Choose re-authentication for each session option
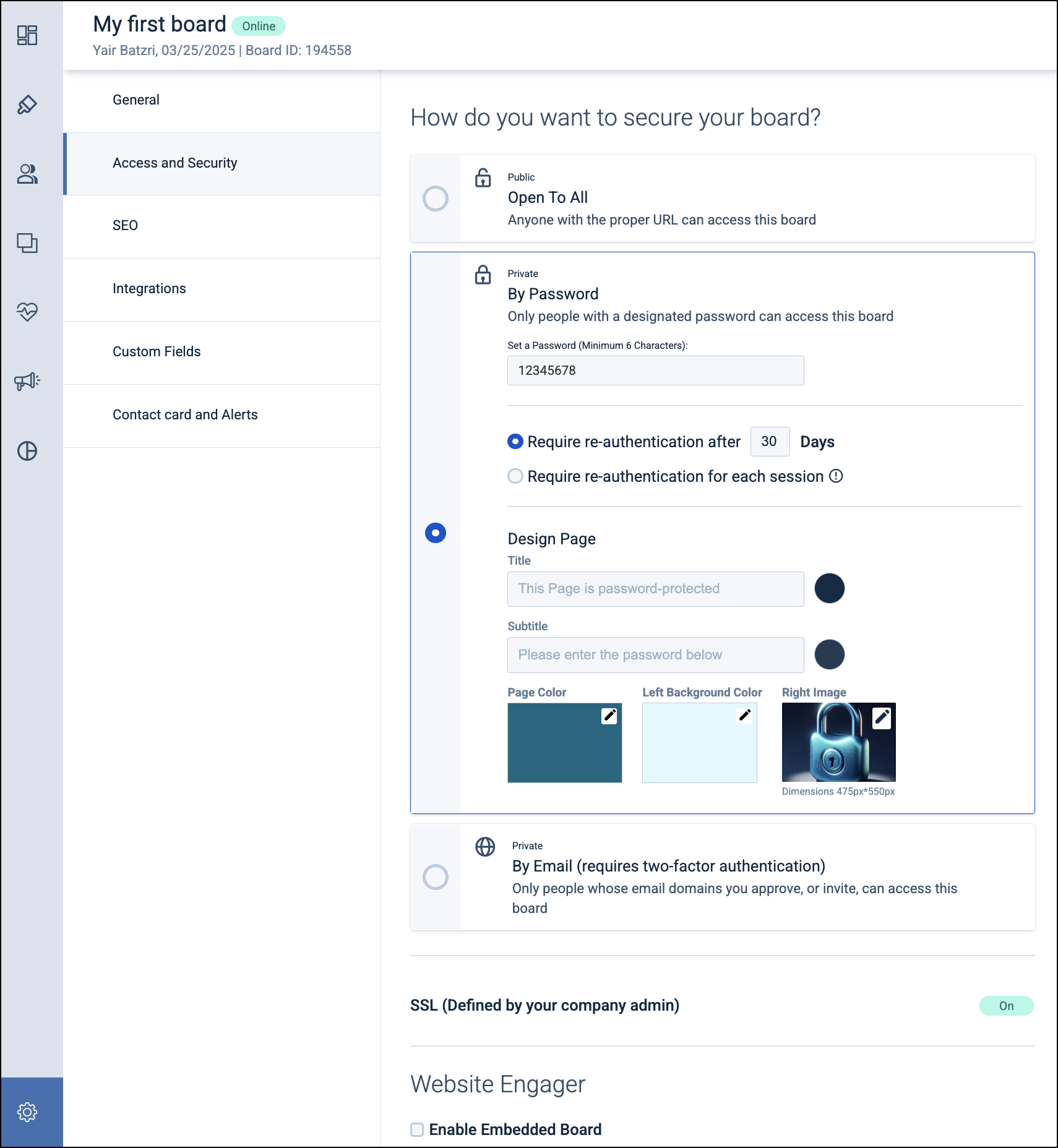This screenshot has width=1058, height=1148. (515, 476)
